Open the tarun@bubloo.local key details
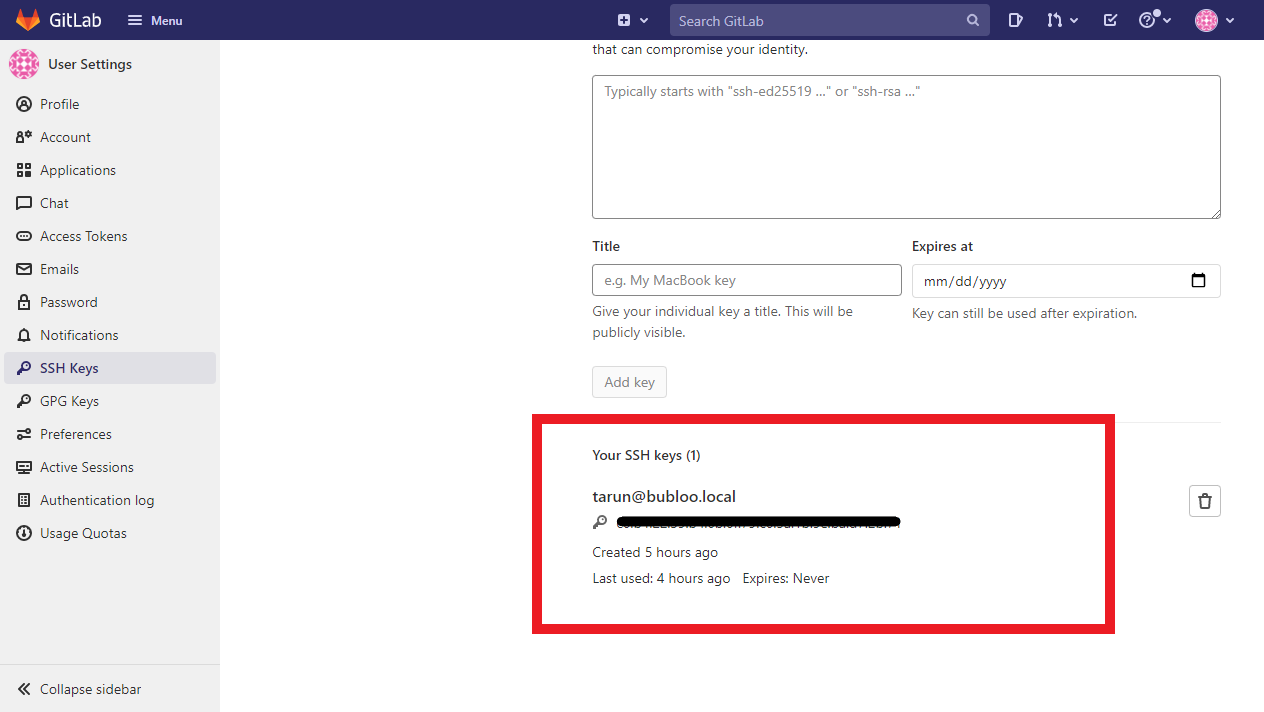The image size is (1264, 712). click(x=664, y=497)
